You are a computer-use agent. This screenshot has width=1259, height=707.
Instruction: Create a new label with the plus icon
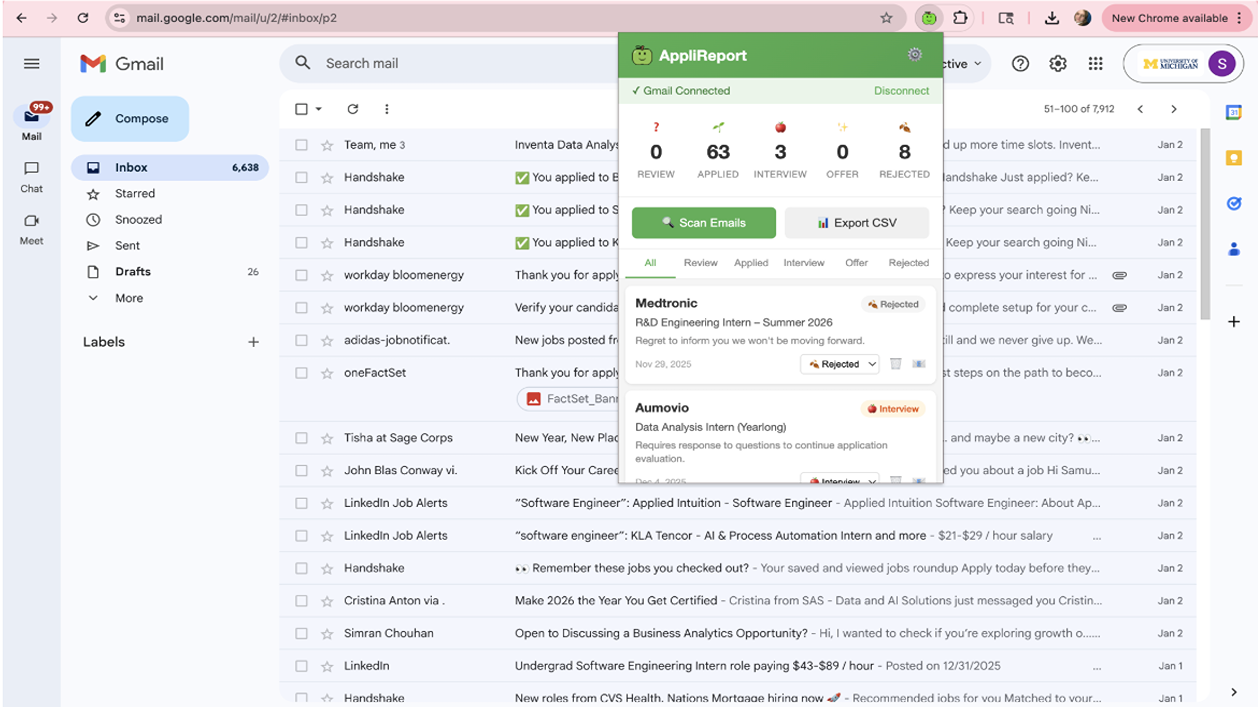coord(253,342)
